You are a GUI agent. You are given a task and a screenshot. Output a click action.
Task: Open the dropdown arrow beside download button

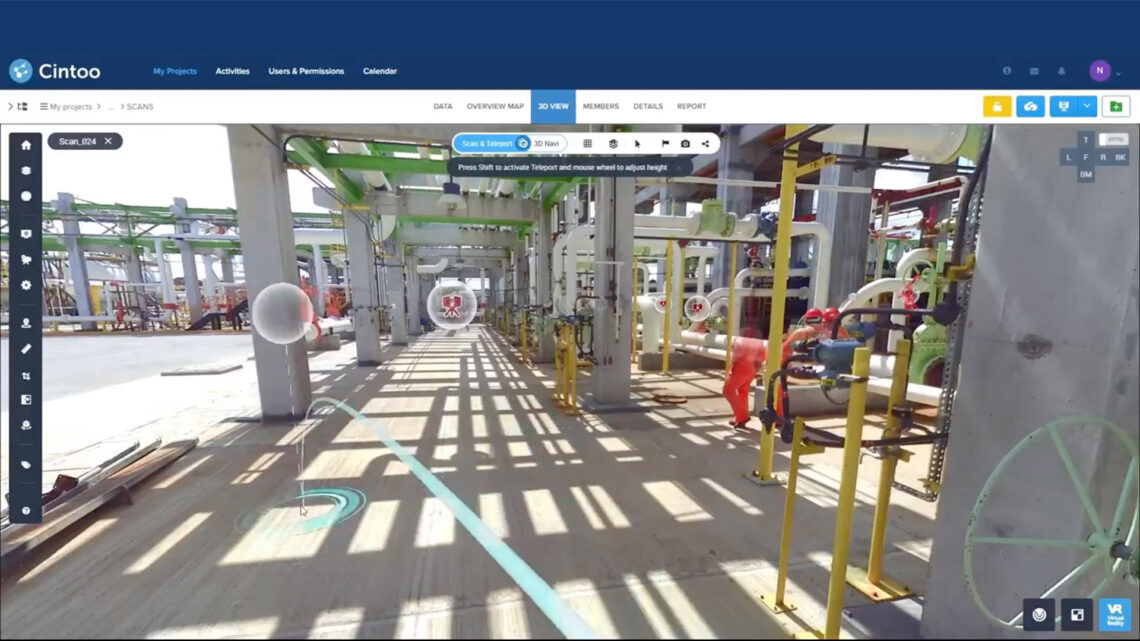coord(1087,106)
